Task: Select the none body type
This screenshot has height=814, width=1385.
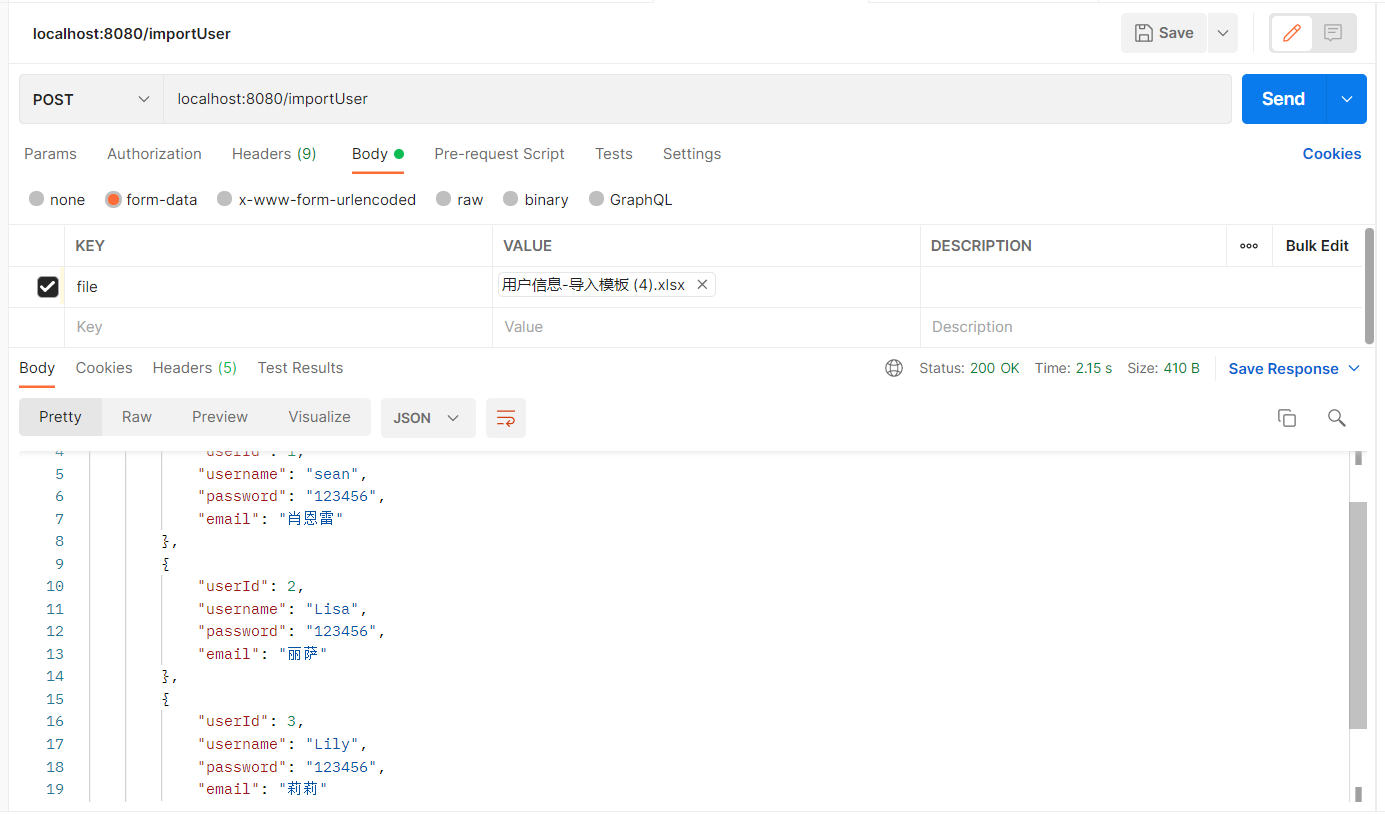Action: (x=37, y=199)
